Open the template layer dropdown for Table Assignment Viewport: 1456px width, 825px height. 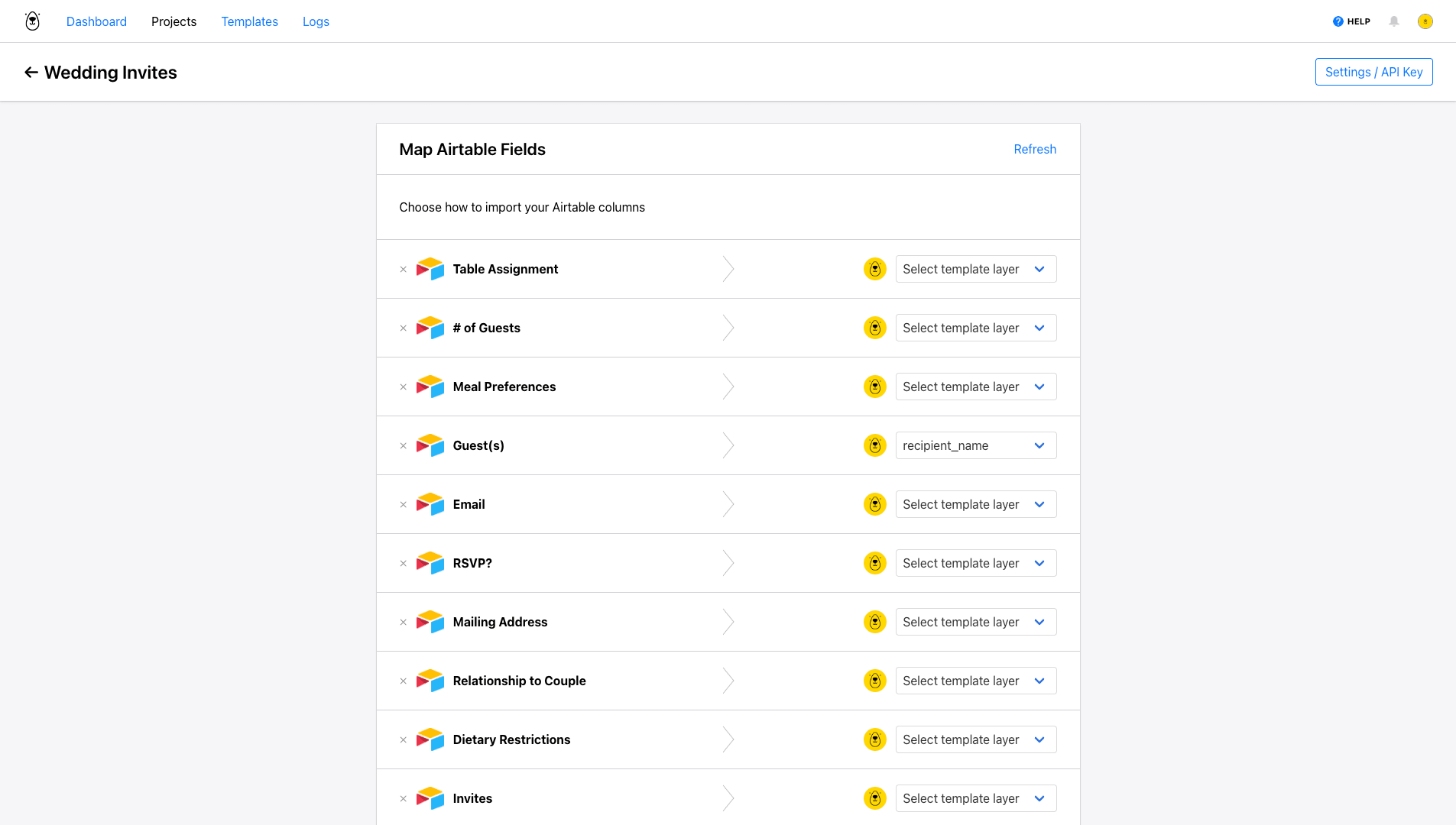975,269
